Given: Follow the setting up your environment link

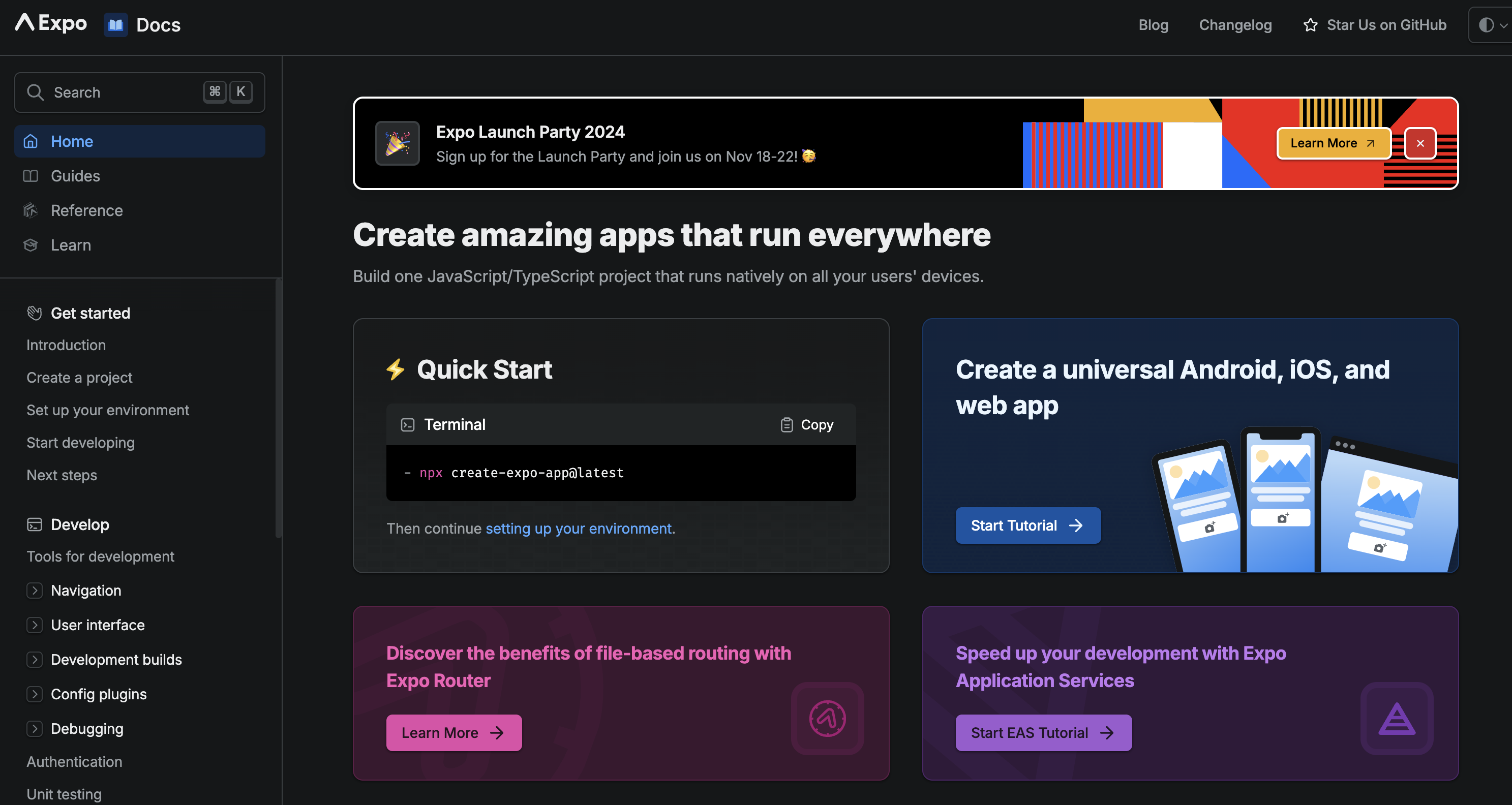Looking at the screenshot, I should (x=579, y=529).
